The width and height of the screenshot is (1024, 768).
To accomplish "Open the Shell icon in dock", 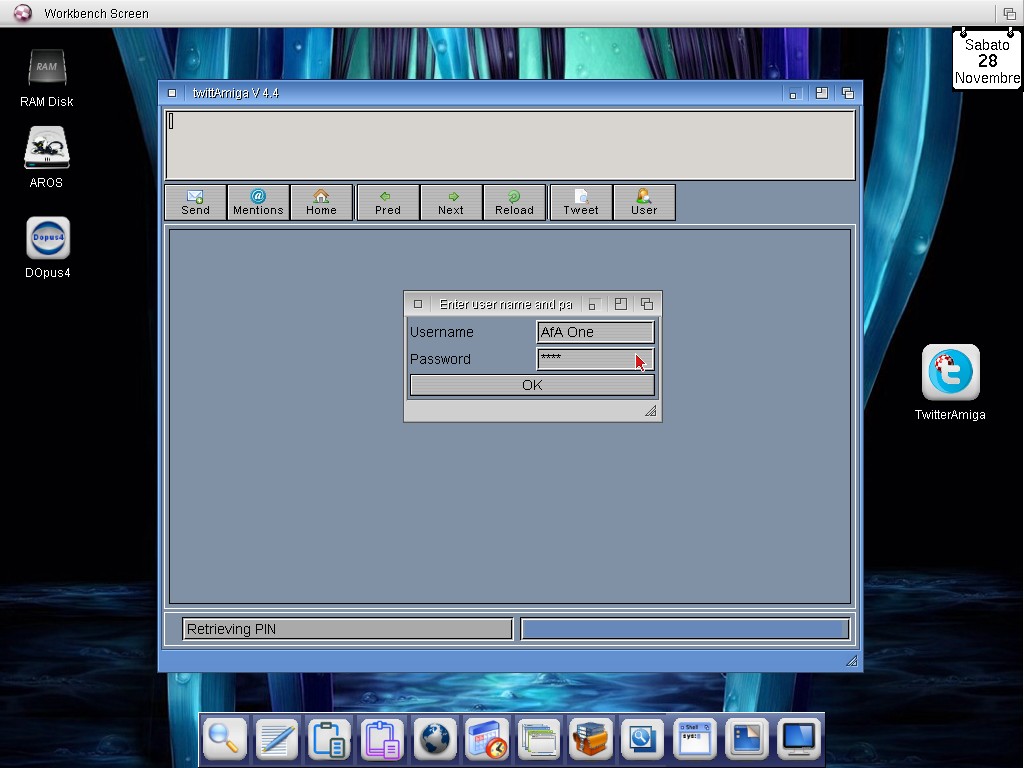I will coord(694,740).
